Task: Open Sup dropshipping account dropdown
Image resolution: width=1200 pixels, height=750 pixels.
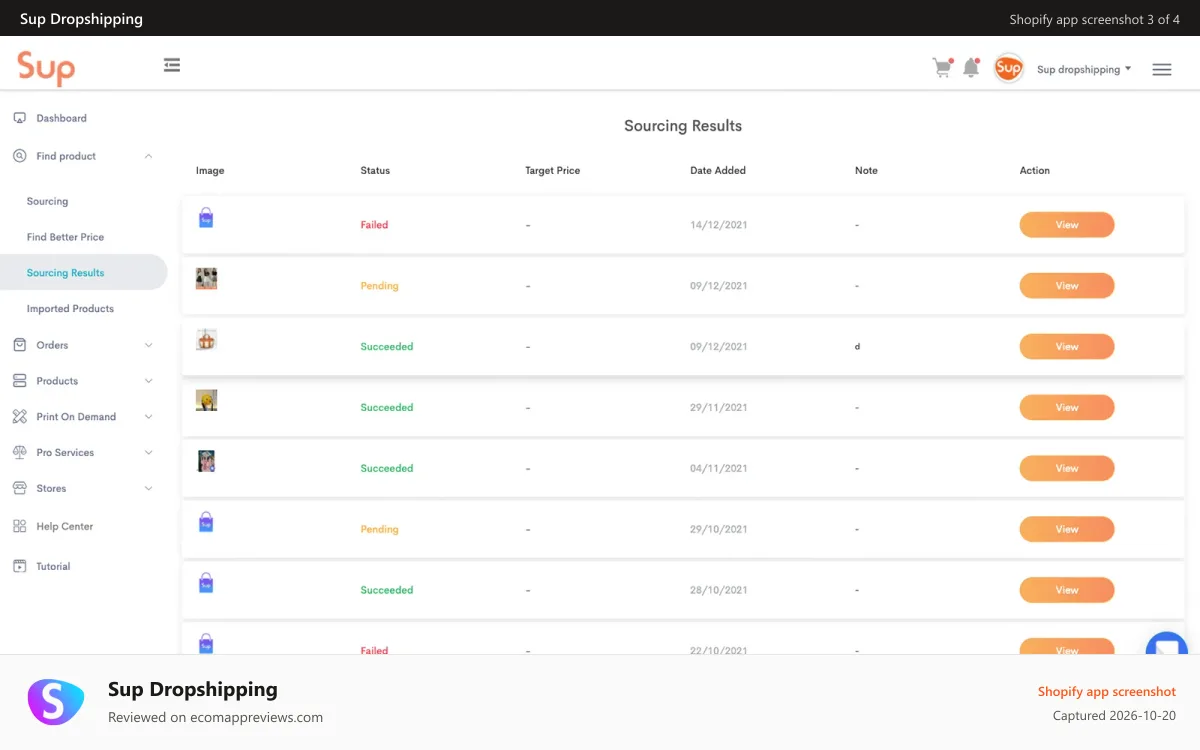Action: click(x=1084, y=70)
